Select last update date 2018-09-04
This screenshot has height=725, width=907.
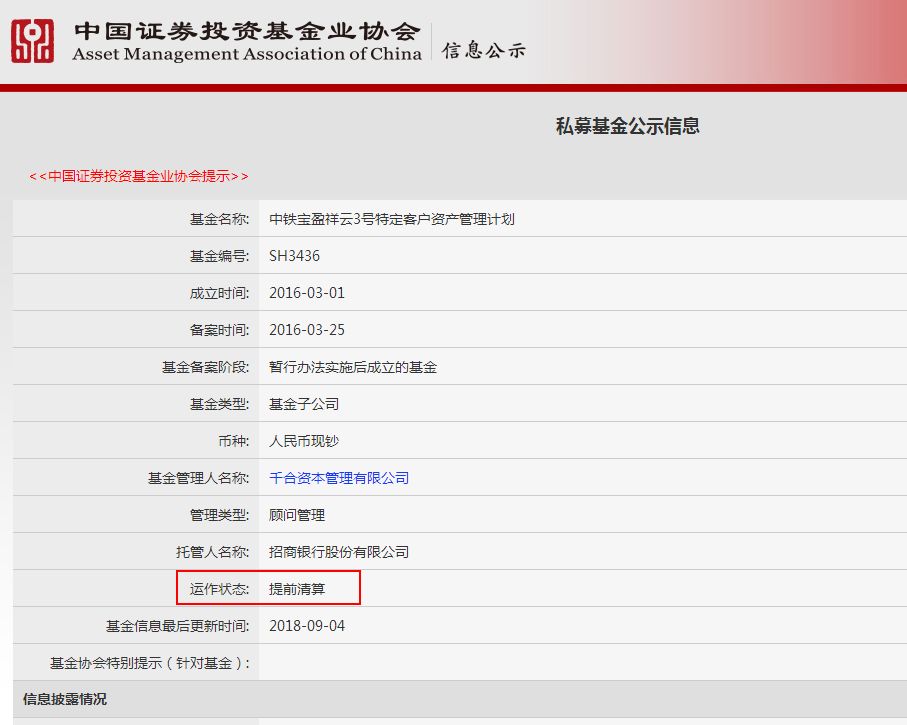[x=307, y=626]
